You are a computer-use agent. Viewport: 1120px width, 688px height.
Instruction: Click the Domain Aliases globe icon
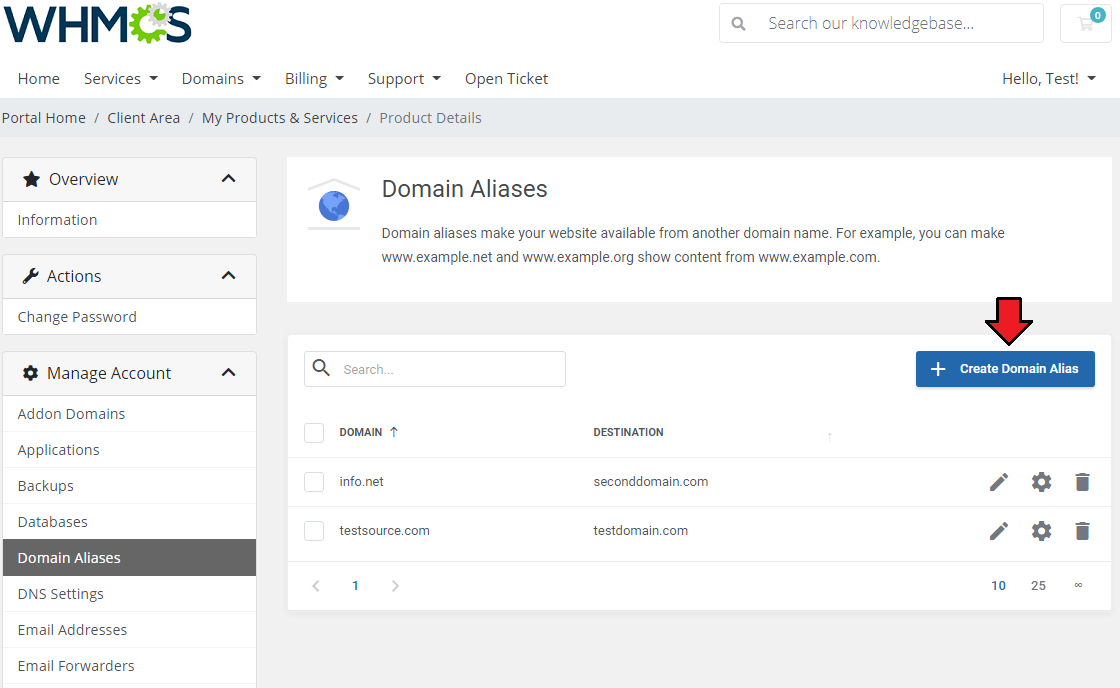pyautogui.click(x=334, y=206)
